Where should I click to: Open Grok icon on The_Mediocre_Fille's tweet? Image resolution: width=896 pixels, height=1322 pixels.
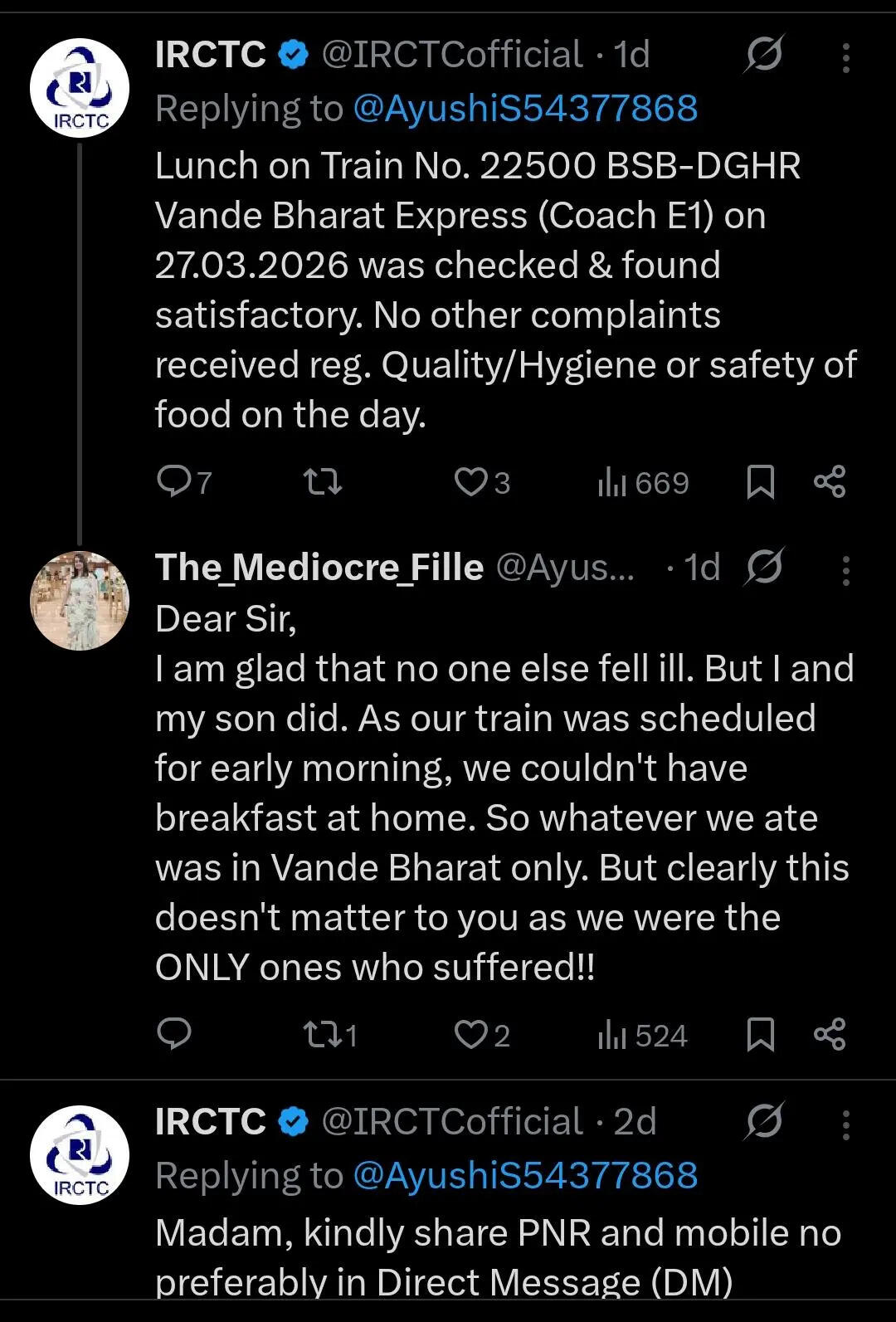point(763,568)
